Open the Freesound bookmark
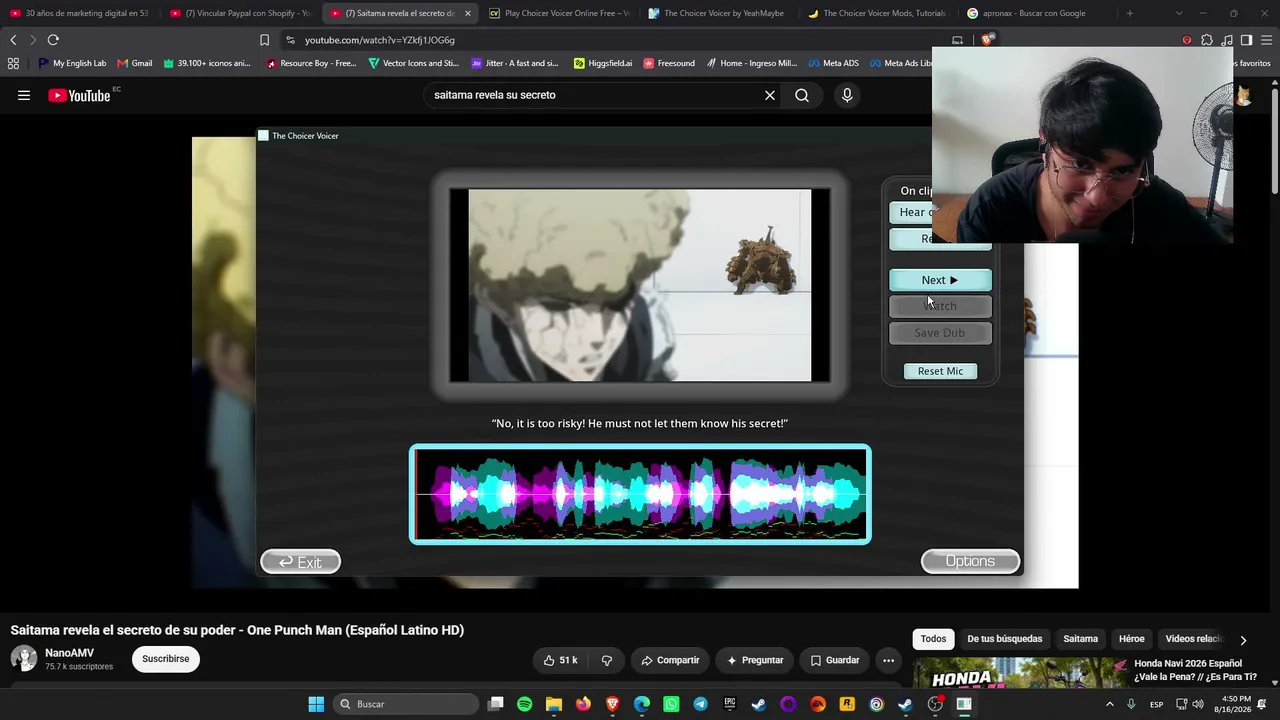 click(669, 63)
